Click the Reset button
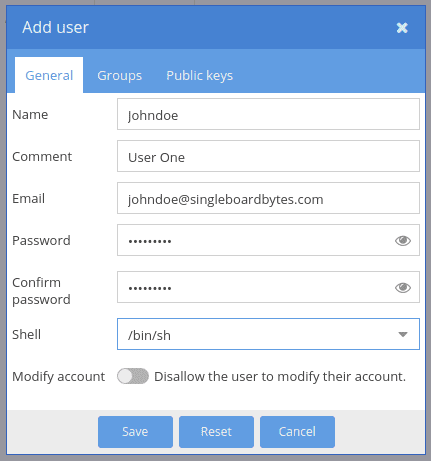The image size is (431, 461). [x=216, y=432]
